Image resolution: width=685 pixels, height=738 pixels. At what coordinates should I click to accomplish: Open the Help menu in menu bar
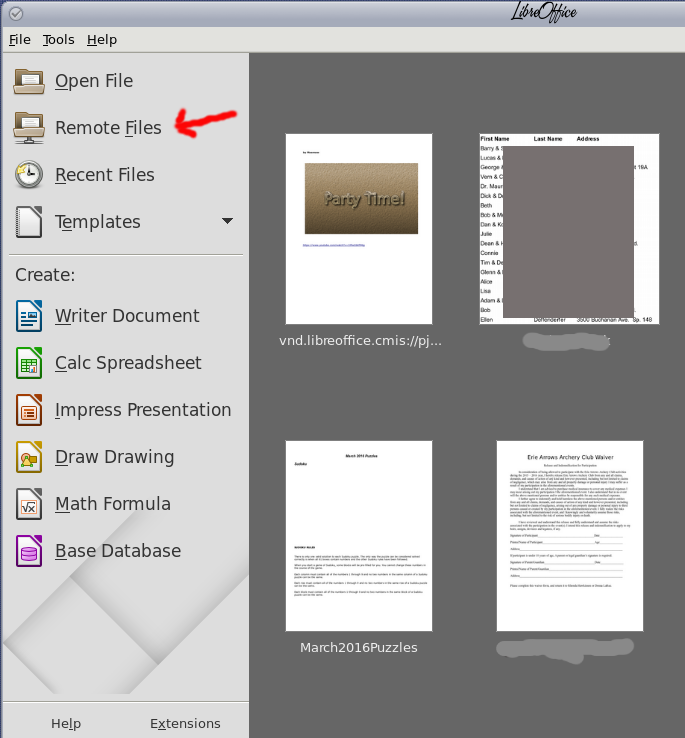[x=102, y=40]
